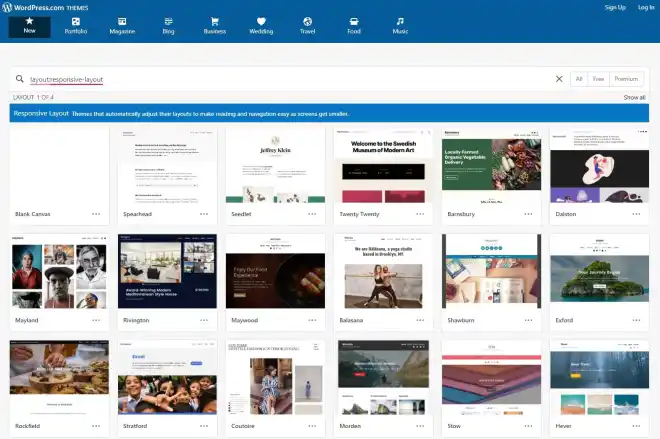Click Show all layouts link

[634, 97]
